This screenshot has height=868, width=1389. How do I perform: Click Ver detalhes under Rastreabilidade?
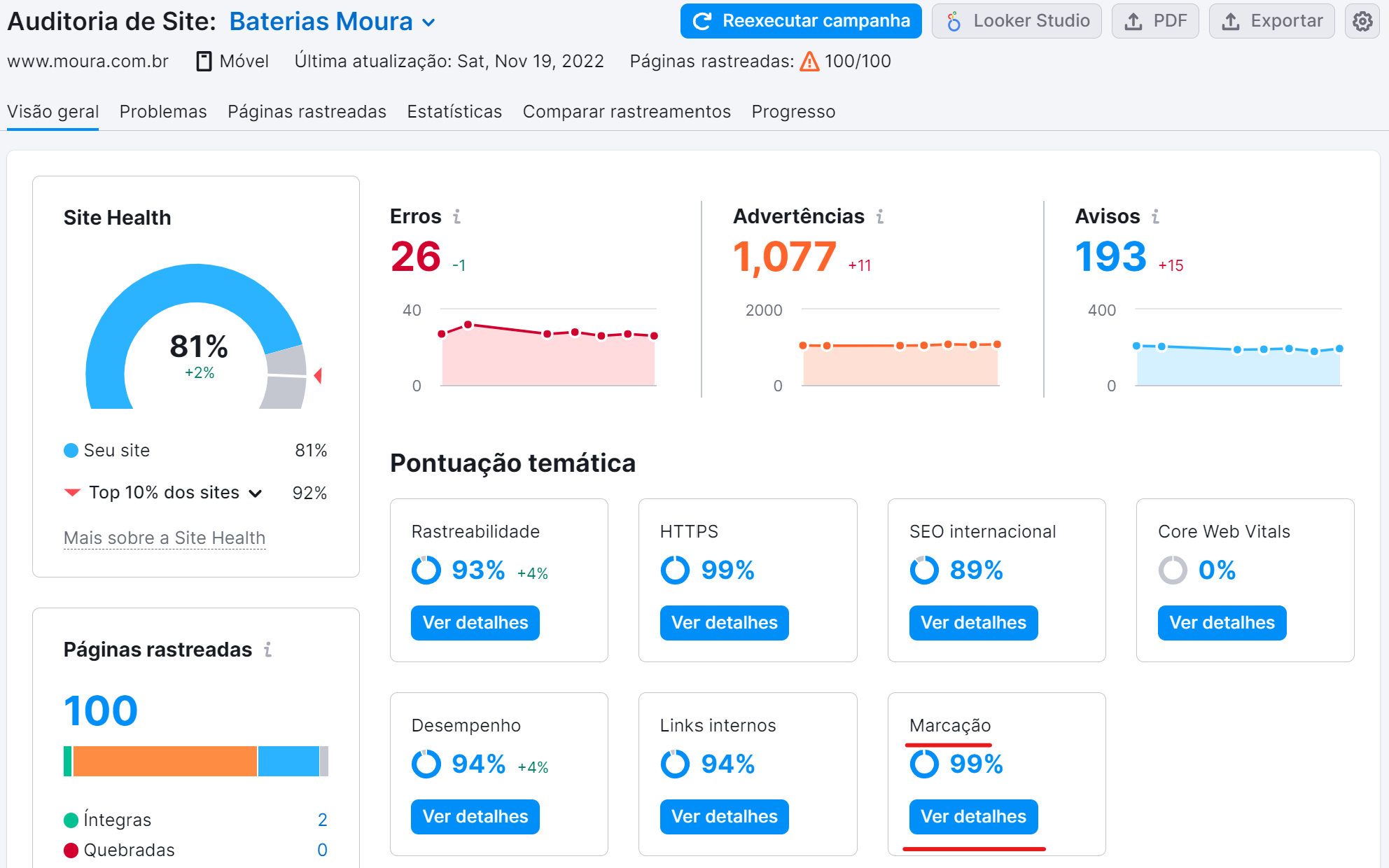475,622
